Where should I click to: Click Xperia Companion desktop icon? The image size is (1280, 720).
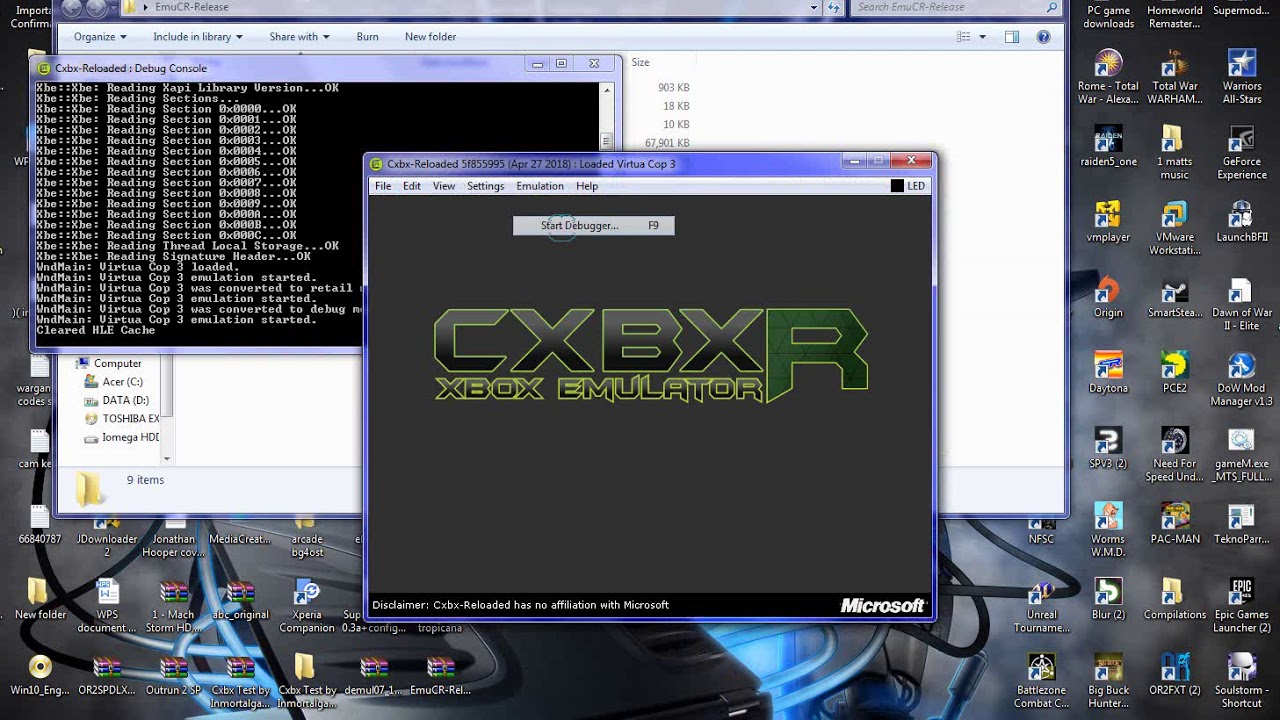tap(306, 606)
